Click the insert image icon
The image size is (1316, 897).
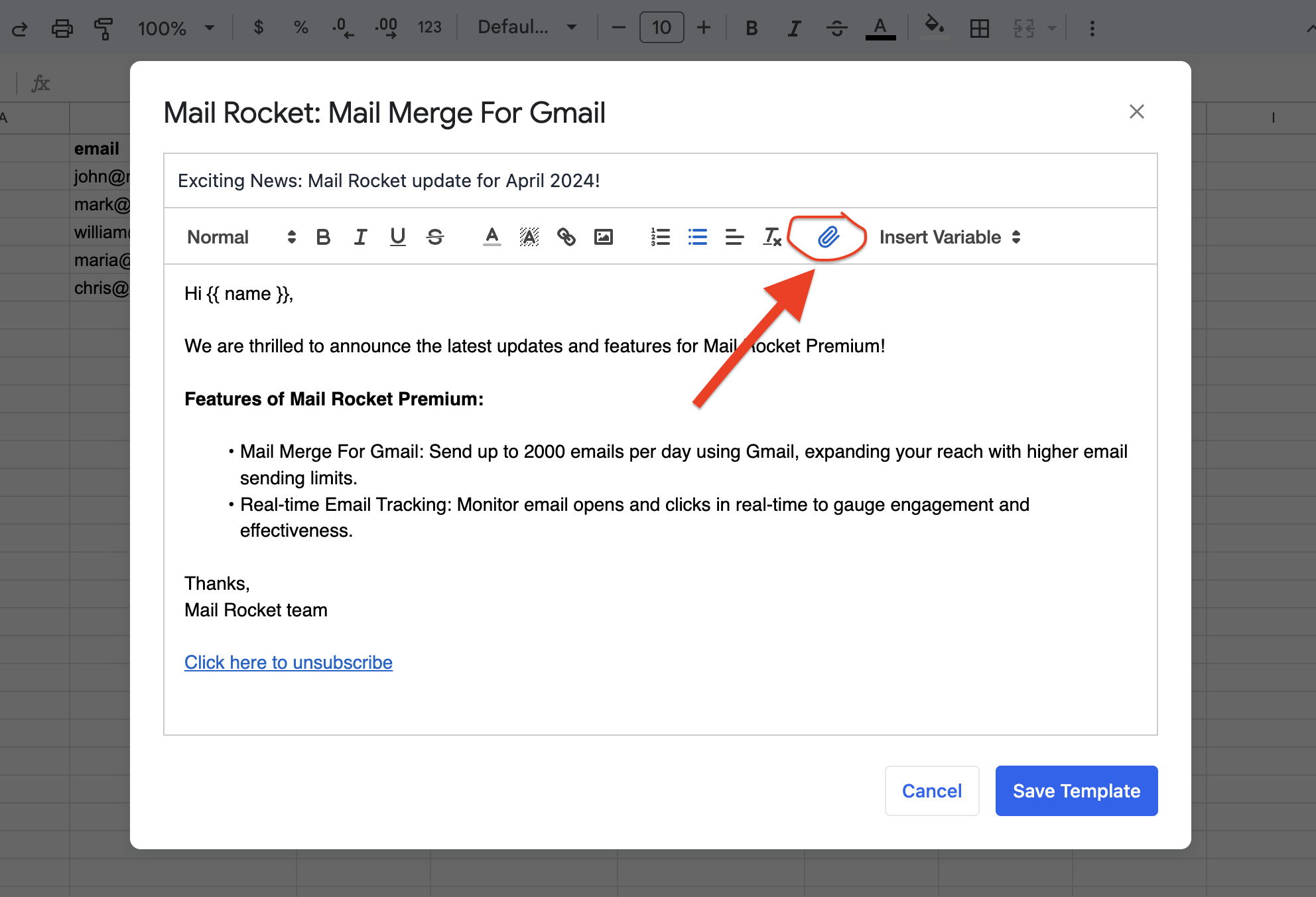pyautogui.click(x=603, y=237)
